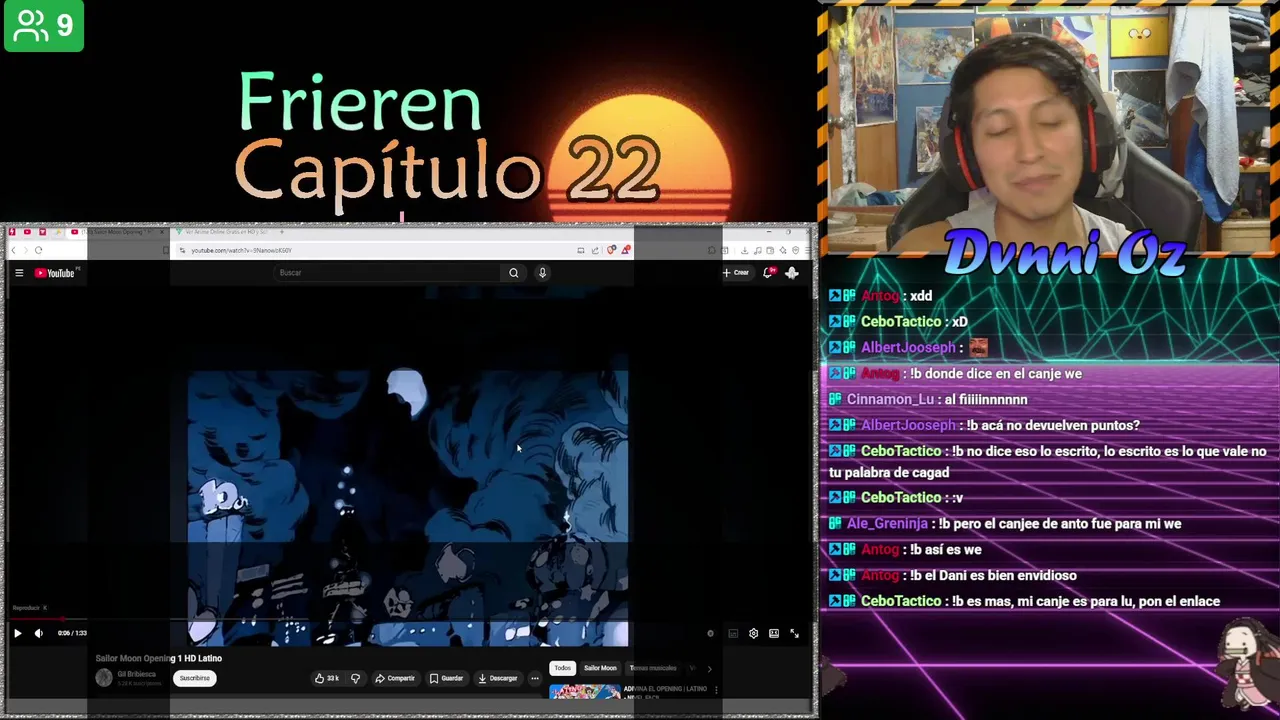The width and height of the screenshot is (1280, 720).
Task: Reload the browser page
Action: click(38, 250)
